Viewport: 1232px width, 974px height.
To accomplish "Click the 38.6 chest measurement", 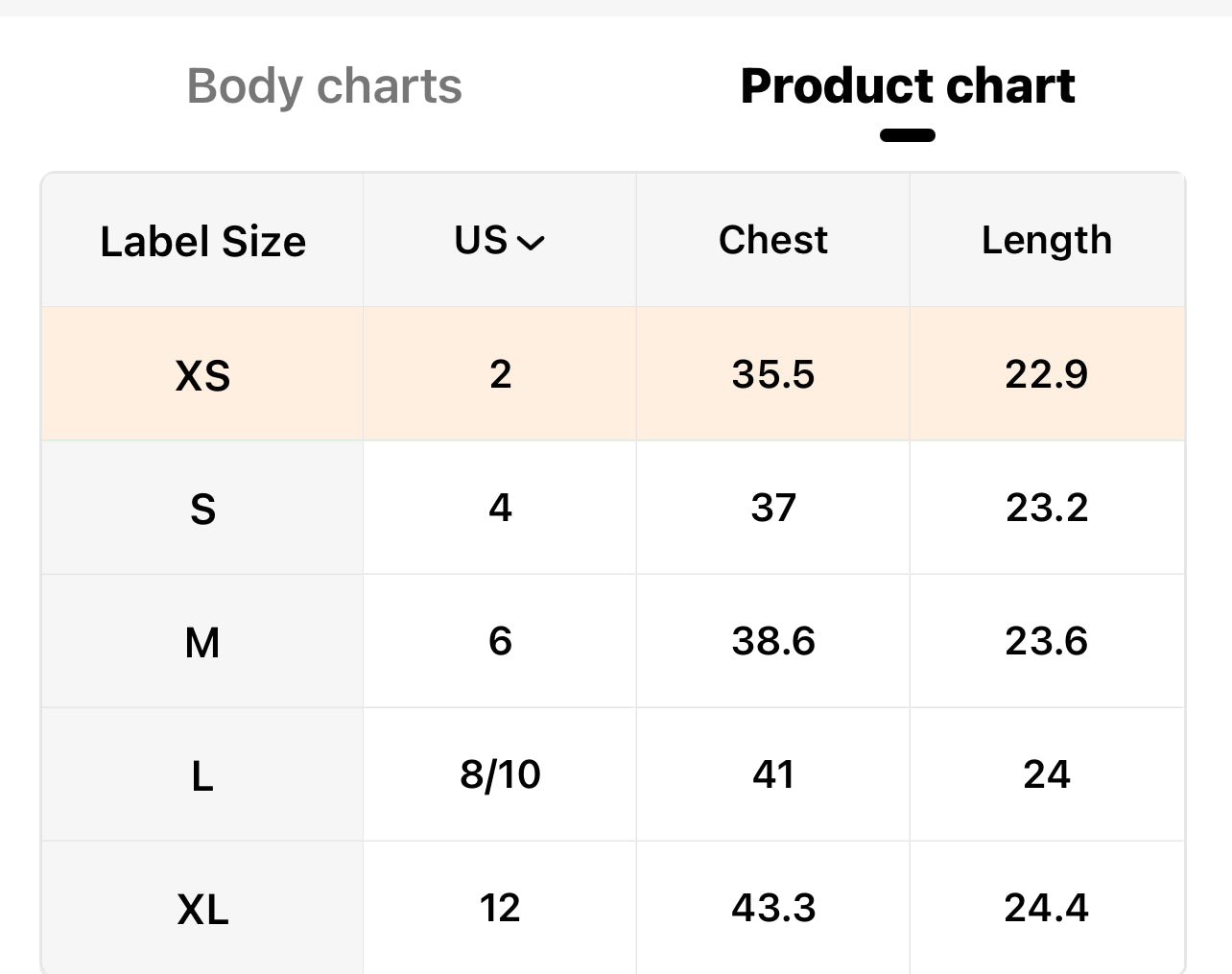I will point(772,641).
